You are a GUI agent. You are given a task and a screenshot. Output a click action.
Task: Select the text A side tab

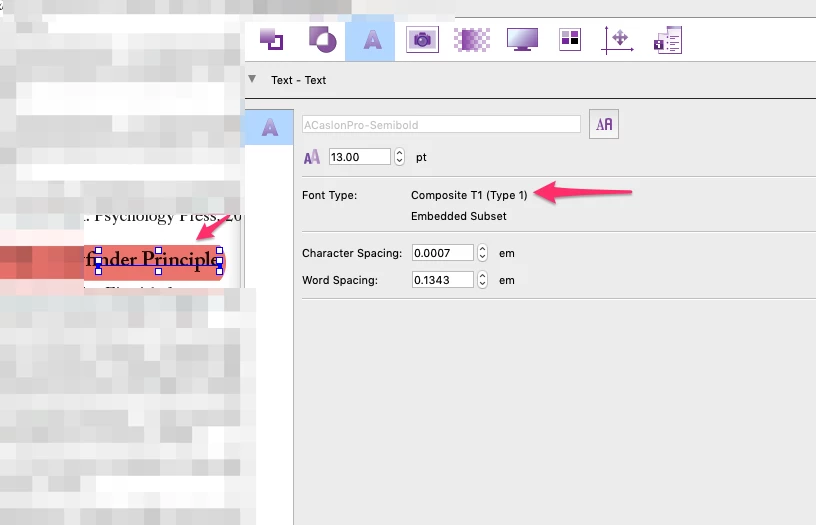(x=270, y=127)
